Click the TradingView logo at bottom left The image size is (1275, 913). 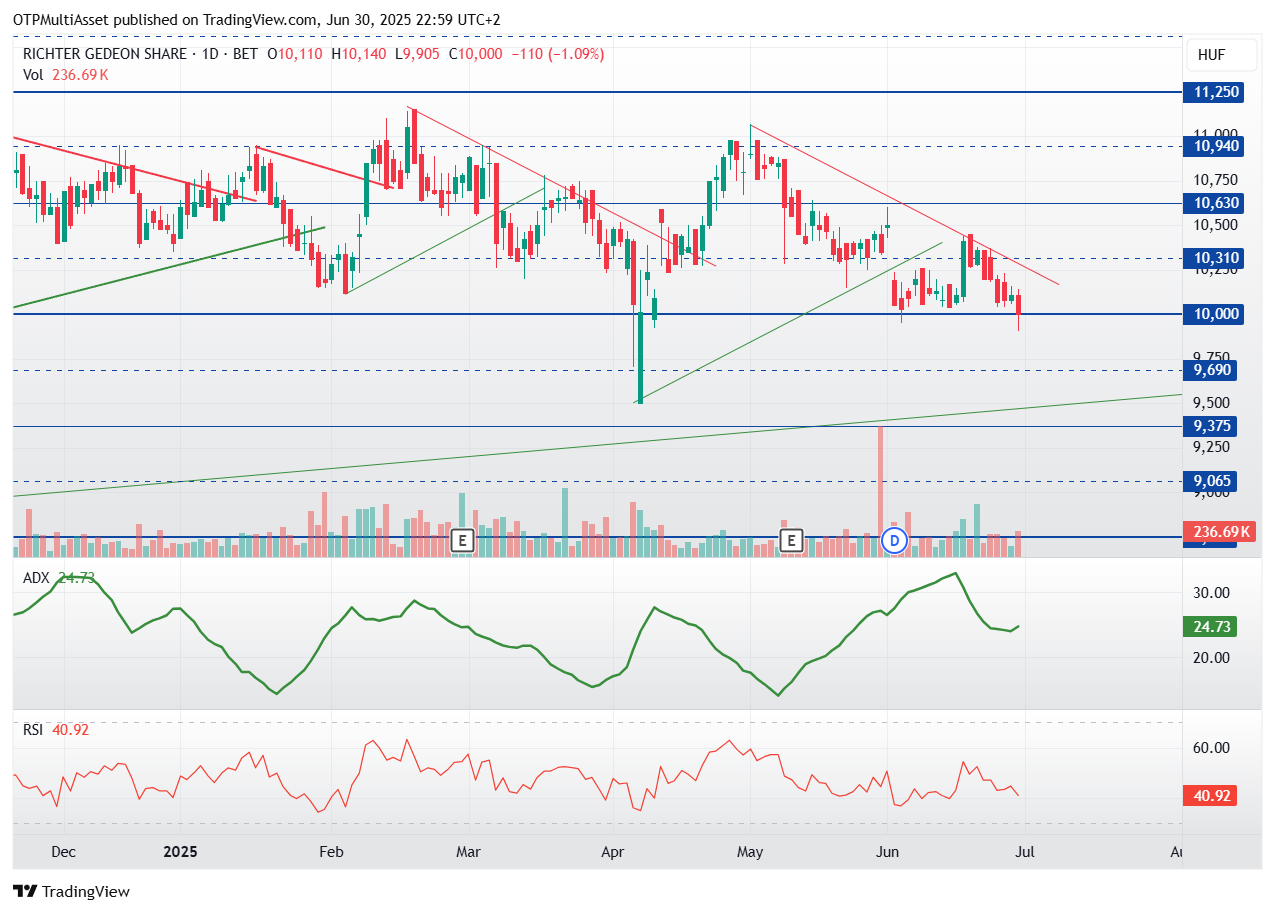[71, 891]
